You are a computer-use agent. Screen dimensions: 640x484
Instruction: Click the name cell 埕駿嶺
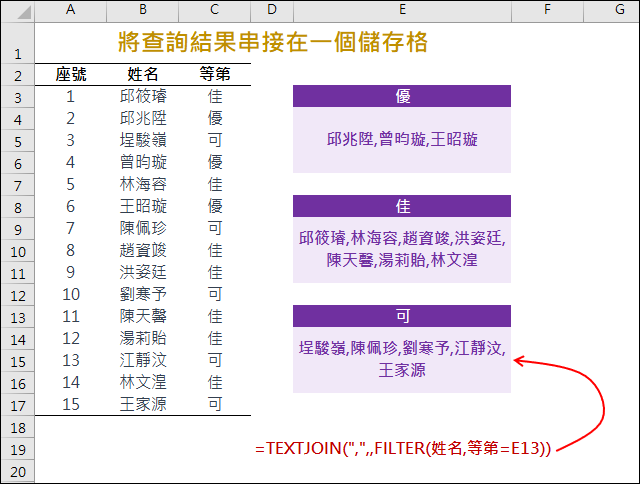[x=142, y=140]
